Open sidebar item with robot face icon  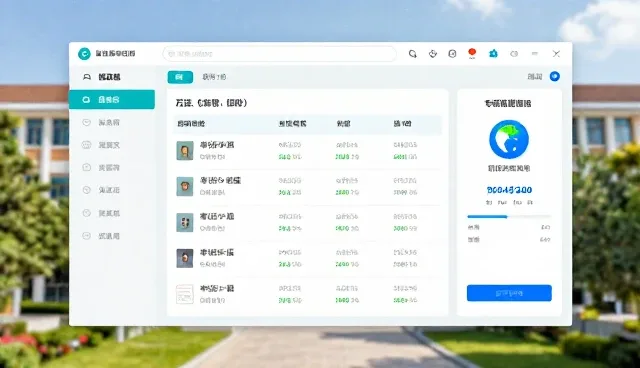coord(101,145)
